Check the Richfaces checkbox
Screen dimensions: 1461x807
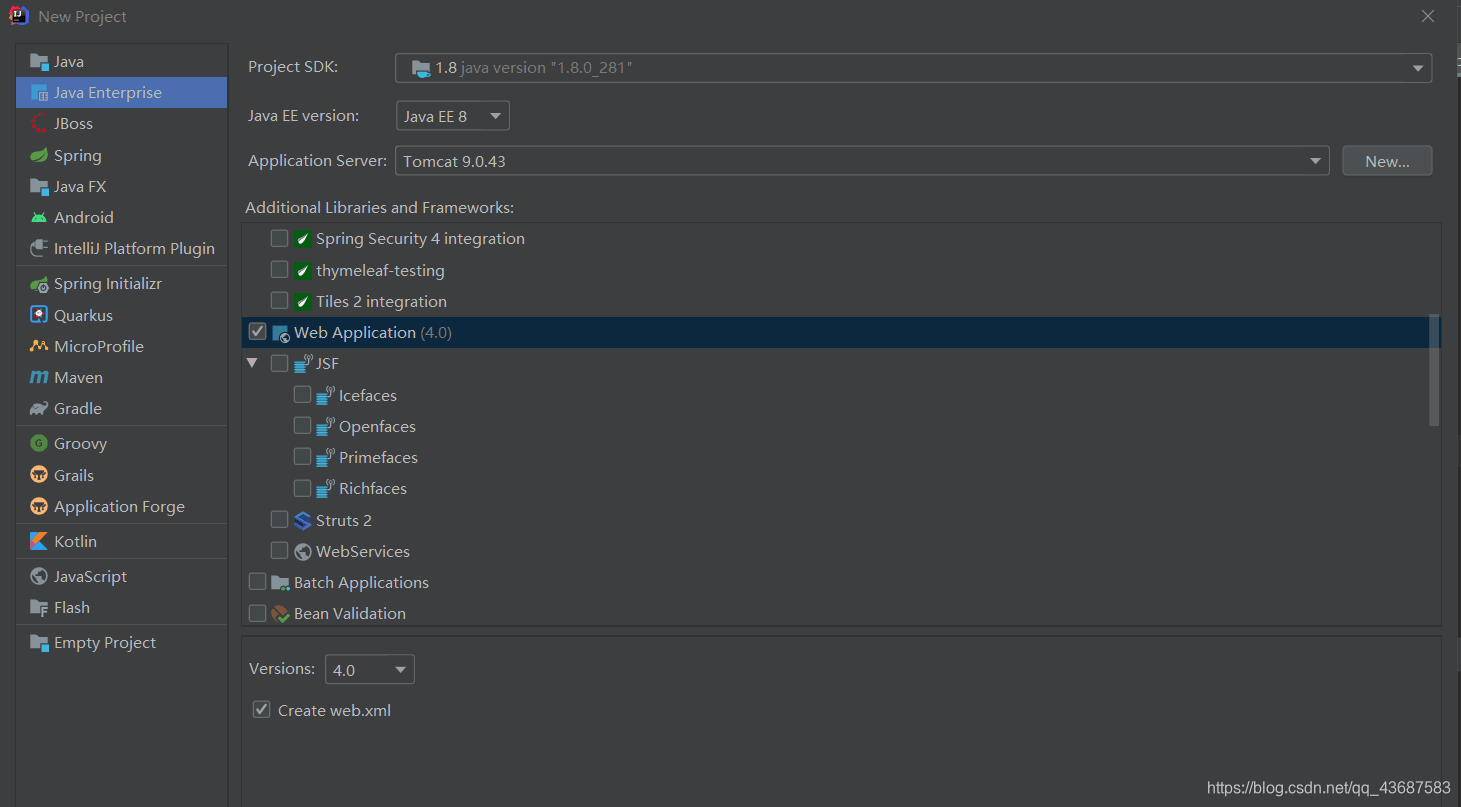click(x=302, y=488)
